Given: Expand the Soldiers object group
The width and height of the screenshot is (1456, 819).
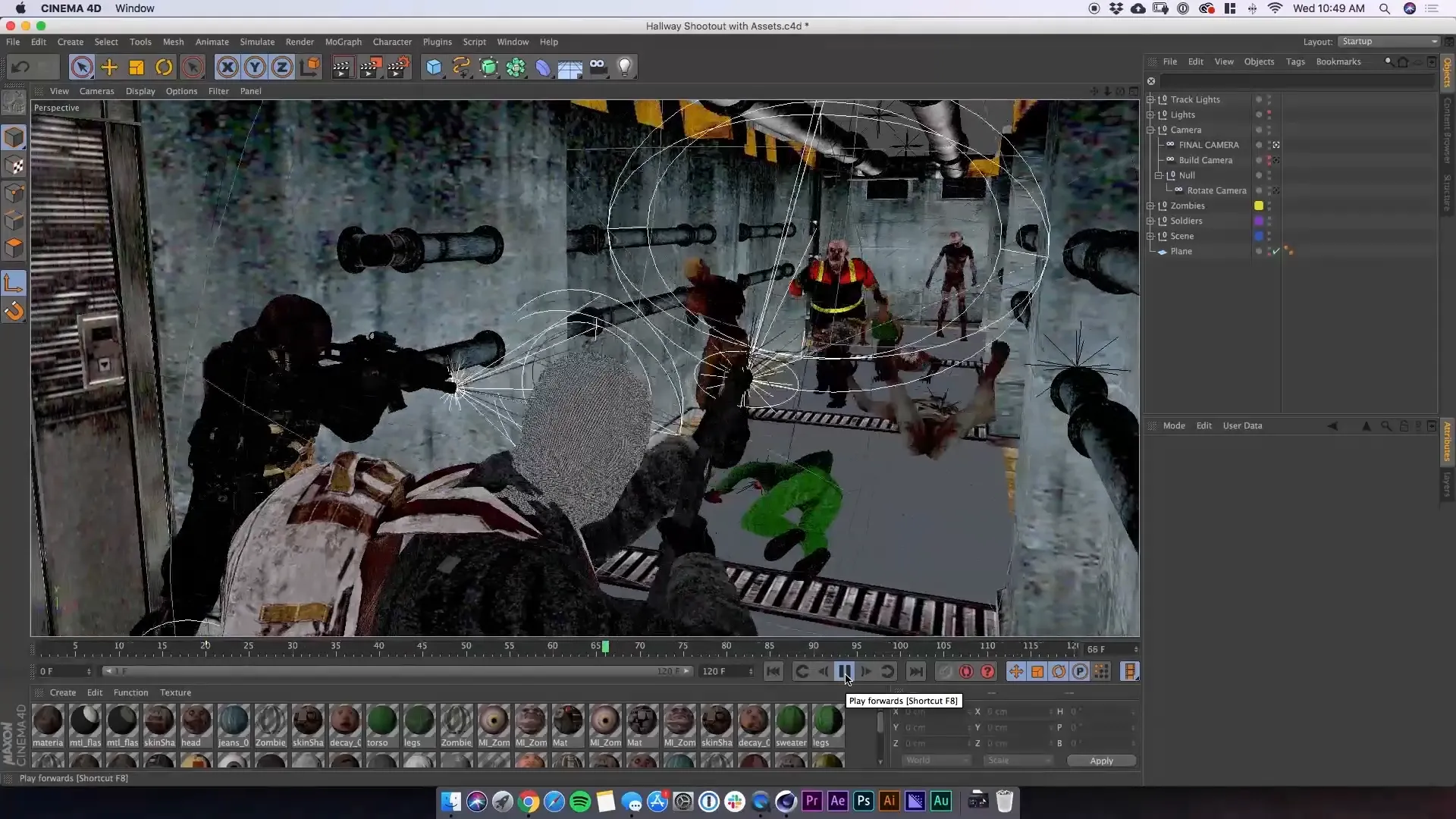Looking at the screenshot, I should (x=1150, y=221).
